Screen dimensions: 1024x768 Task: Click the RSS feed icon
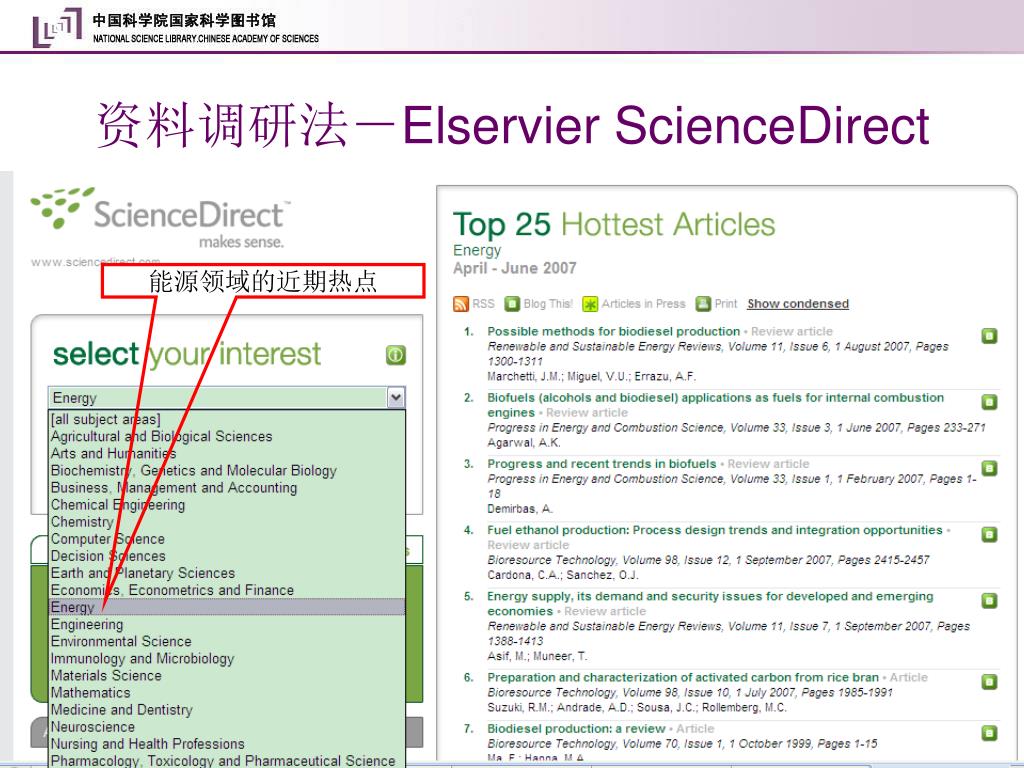(x=460, y=304)
